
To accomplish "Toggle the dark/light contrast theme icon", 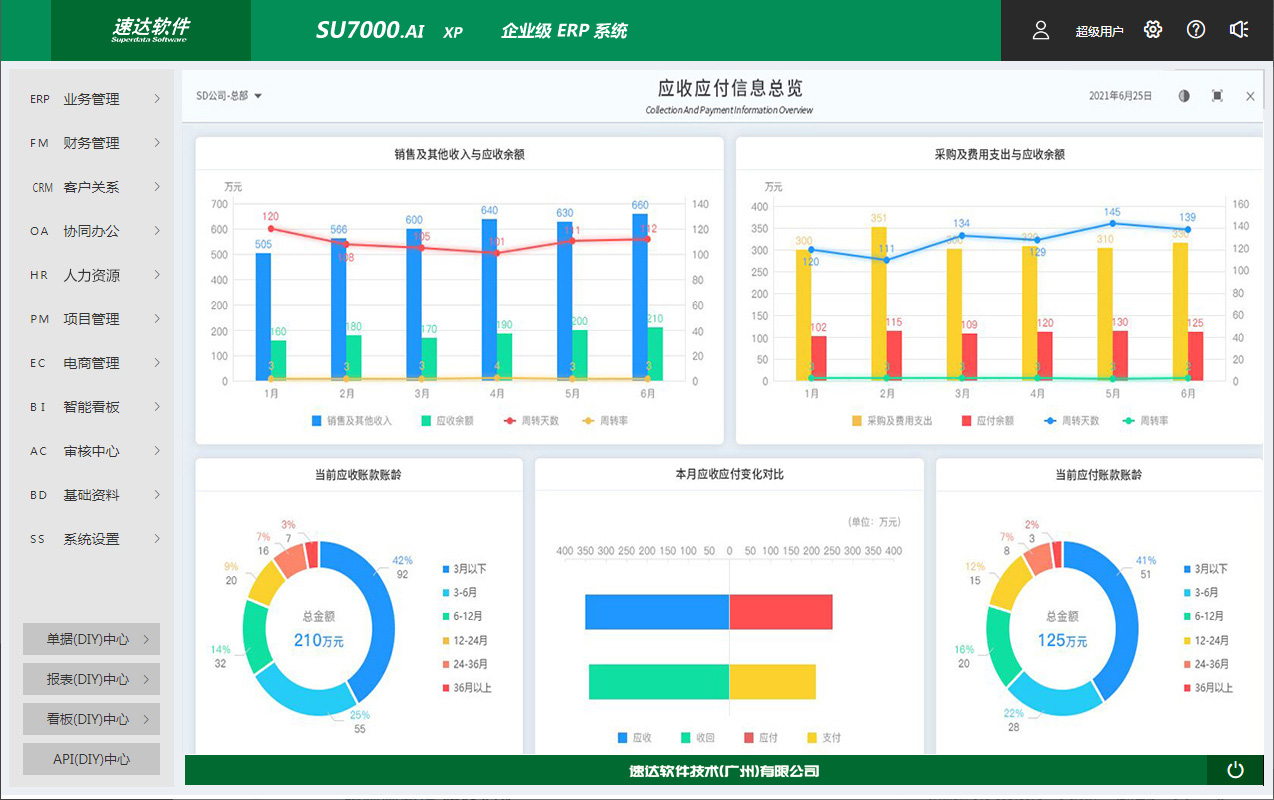I will click(x=1184, y=96).
